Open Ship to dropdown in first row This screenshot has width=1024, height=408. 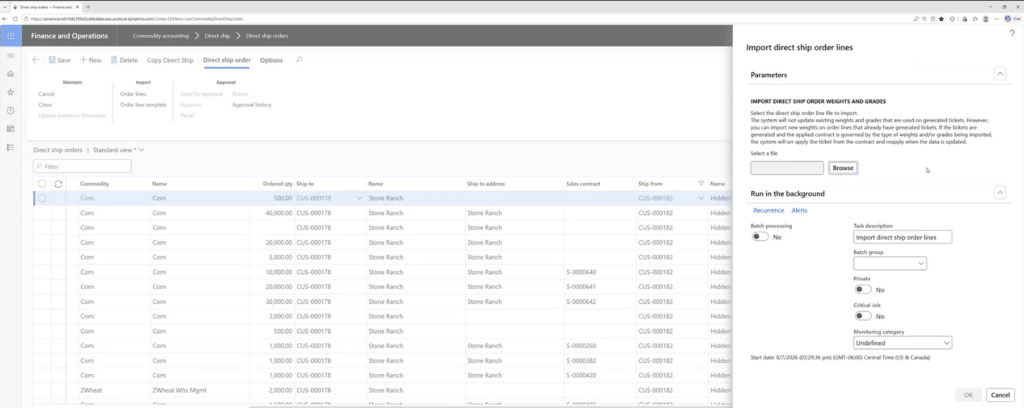[359, 198]
